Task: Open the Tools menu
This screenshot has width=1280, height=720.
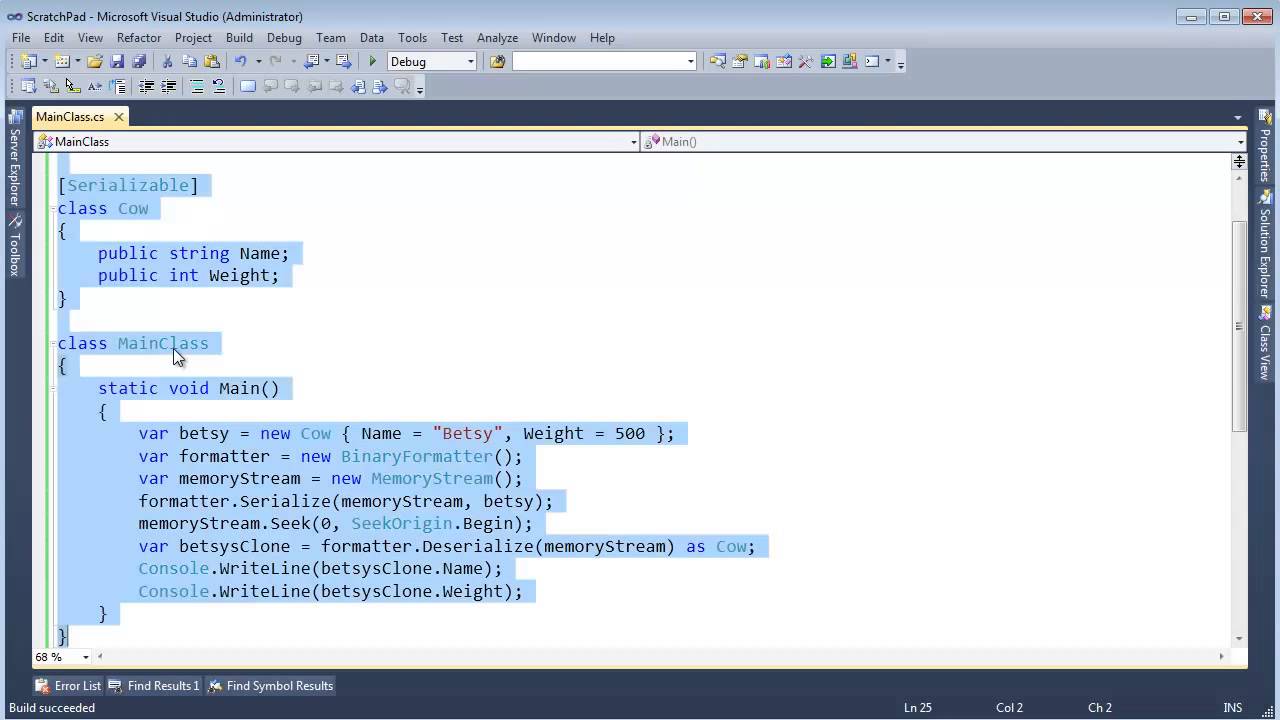Action: [x=412, y=37]
